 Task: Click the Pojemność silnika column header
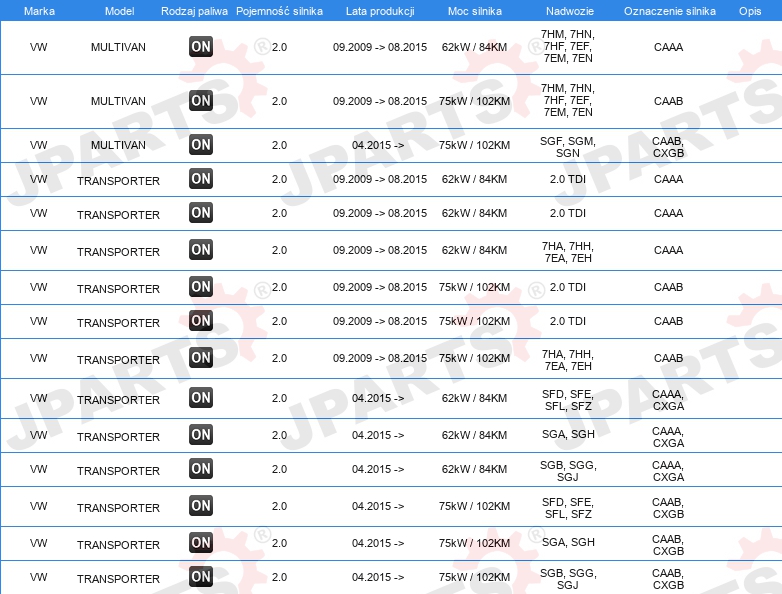tap(279, 11)
